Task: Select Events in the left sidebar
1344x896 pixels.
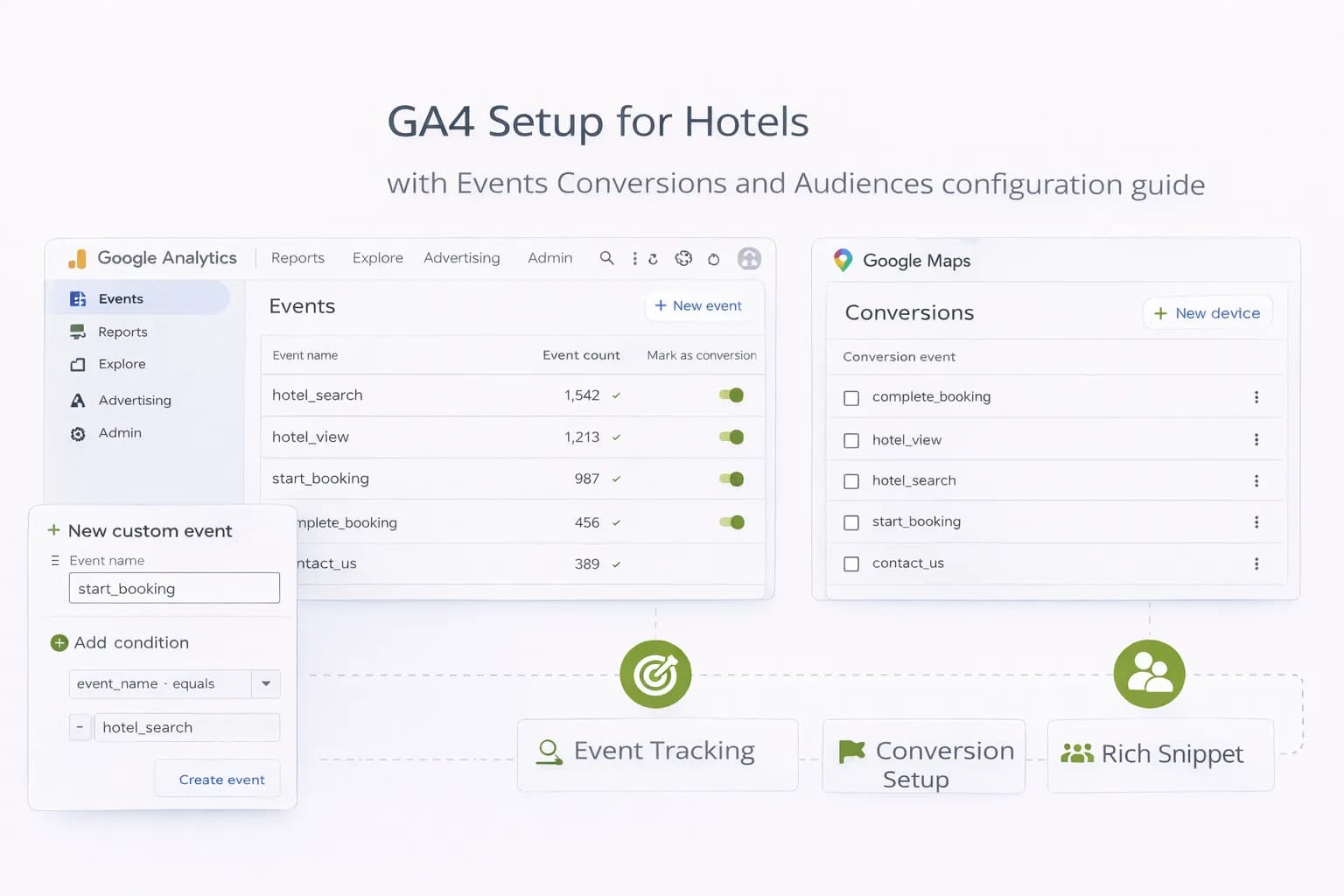Action: coord(140,298)
